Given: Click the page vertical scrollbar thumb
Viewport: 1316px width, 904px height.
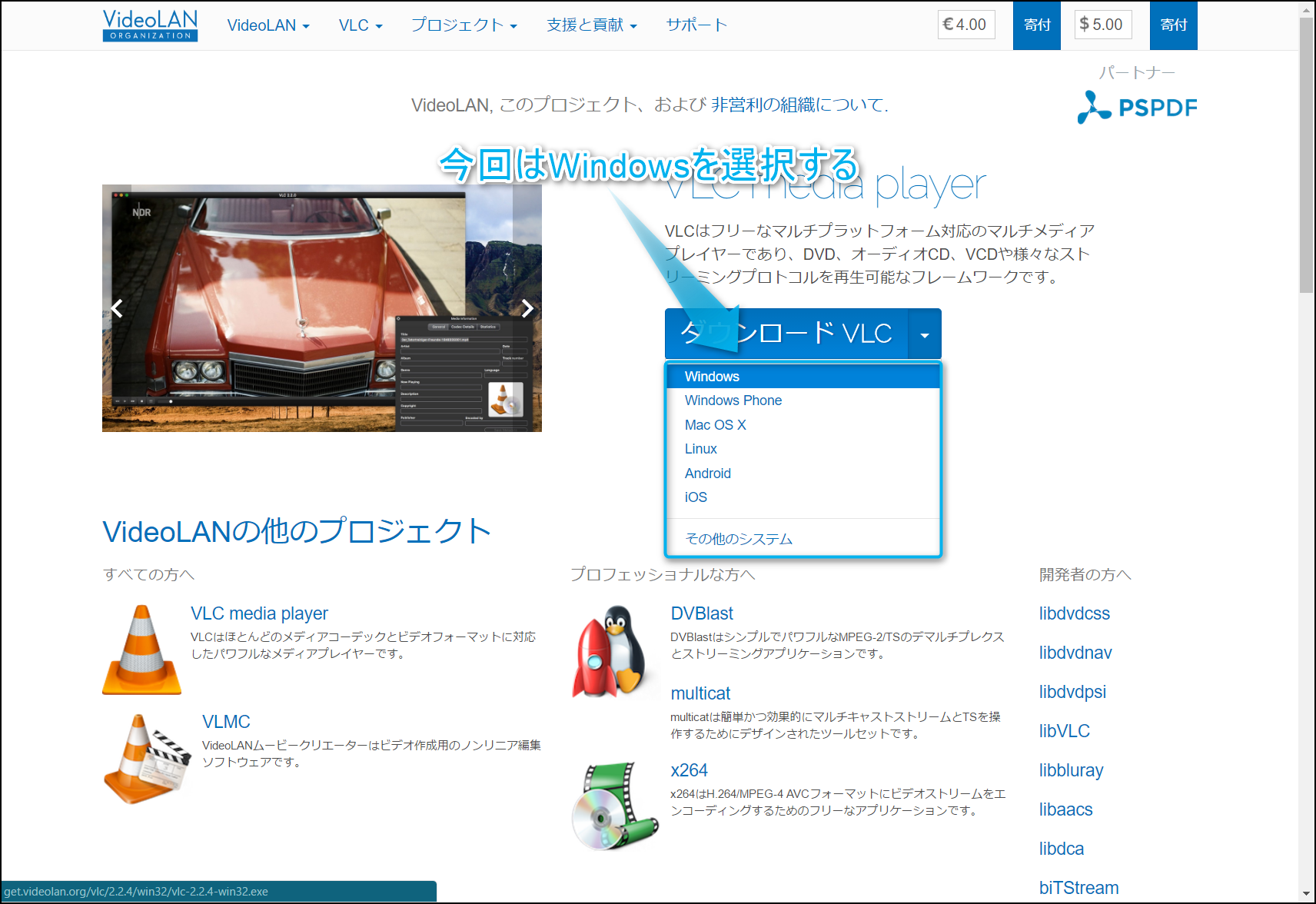Looking at the screenshot, I should point(1306,154).
